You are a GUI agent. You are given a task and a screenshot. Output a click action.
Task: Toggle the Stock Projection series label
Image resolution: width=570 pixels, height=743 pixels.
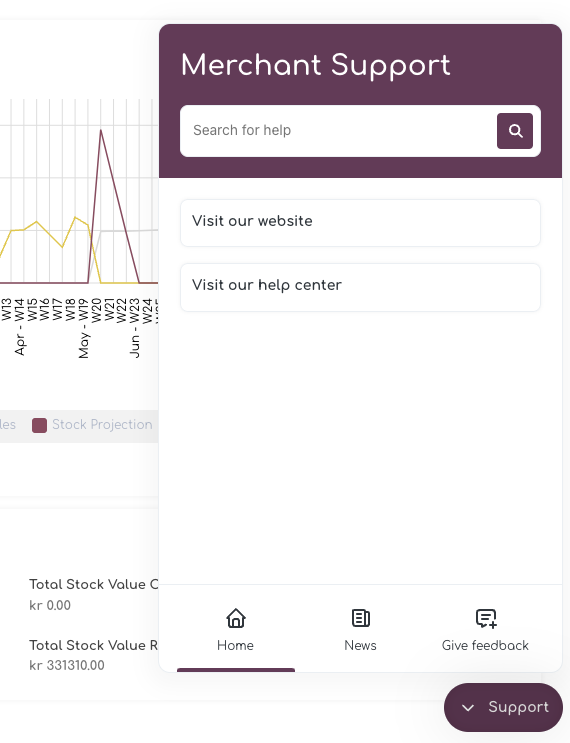pos(102,424)
